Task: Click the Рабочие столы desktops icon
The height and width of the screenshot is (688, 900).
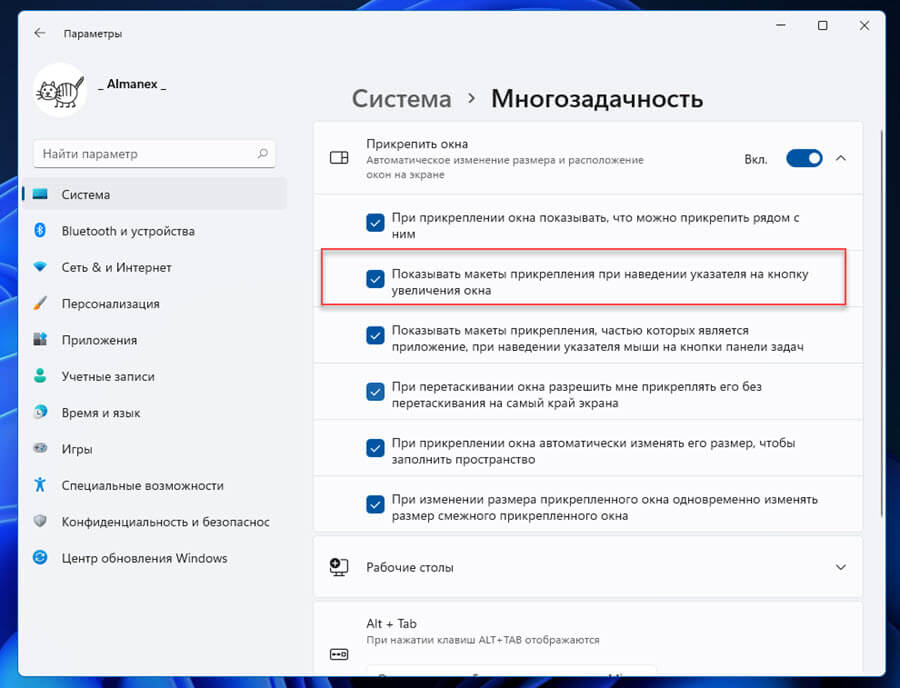Action: tap(339, 567)
